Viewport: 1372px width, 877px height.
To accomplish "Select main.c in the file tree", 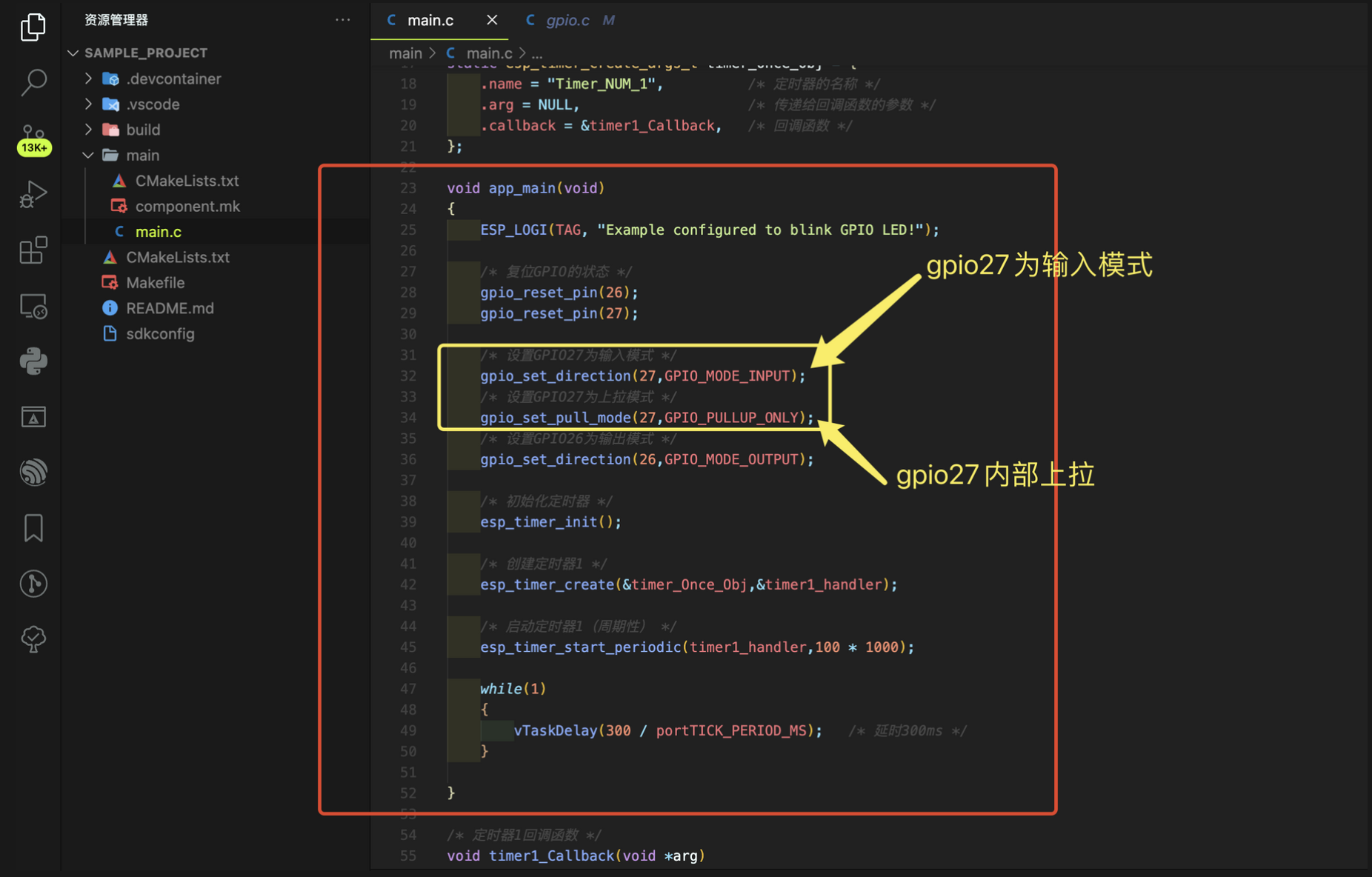I will coord(158,232).
